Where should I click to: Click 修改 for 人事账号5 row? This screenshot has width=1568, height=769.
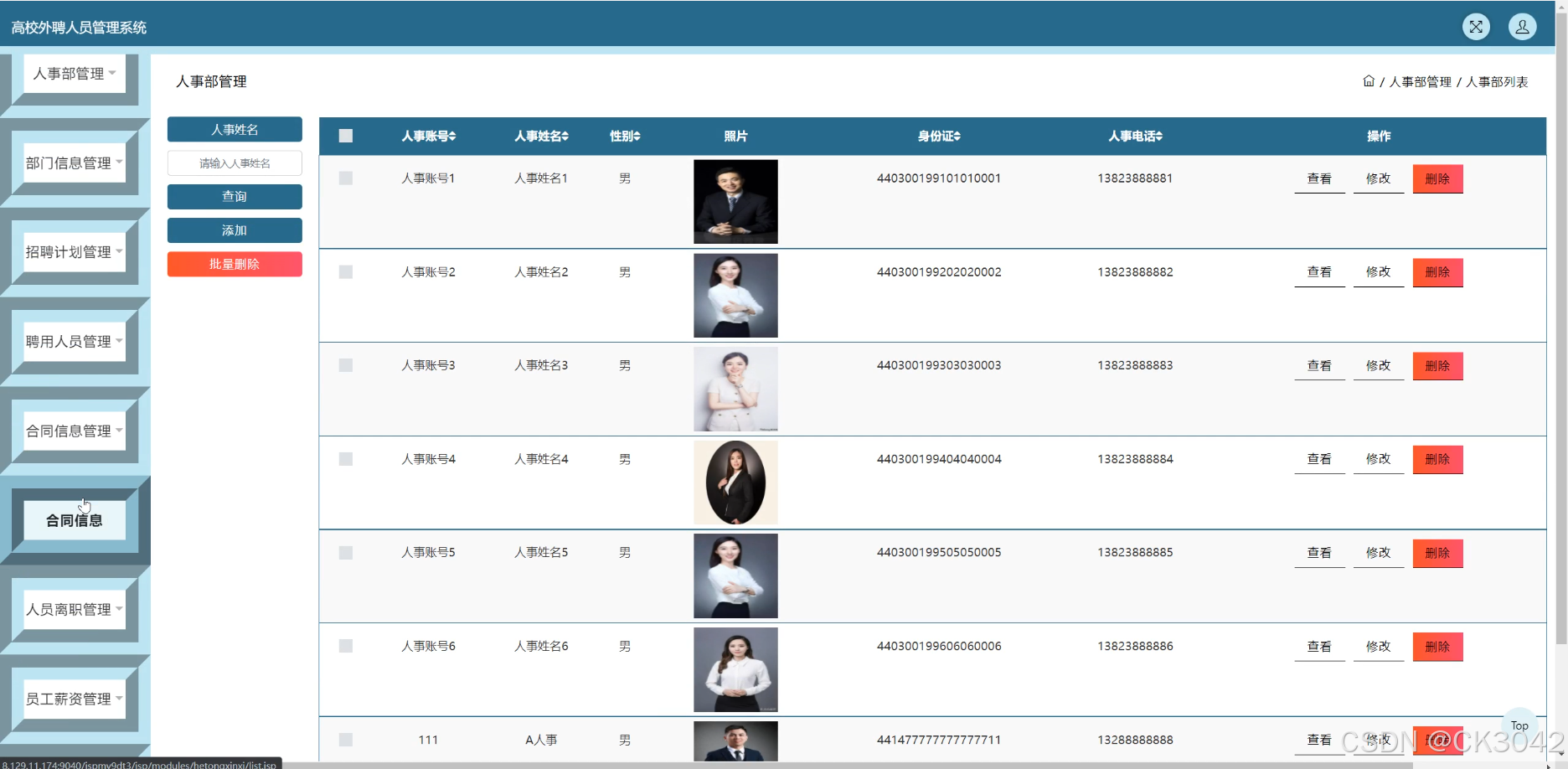(x=1378, y=553)
